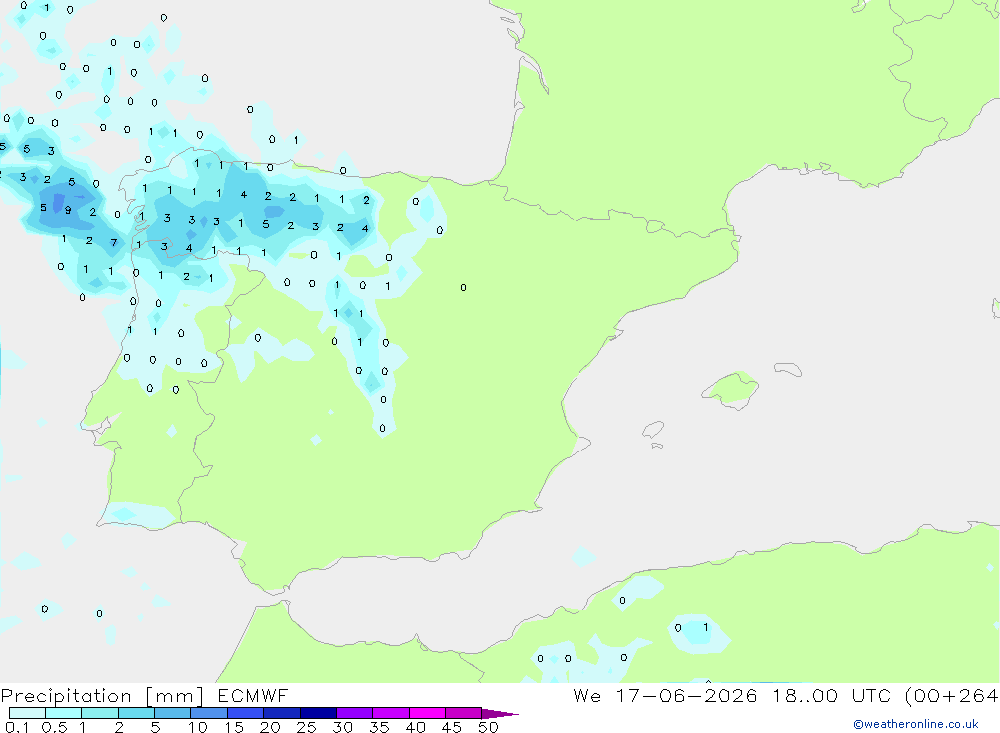Screen dimensions: 1000x733
Task: Click the '10' legend scale label
Action: (197, 727)
